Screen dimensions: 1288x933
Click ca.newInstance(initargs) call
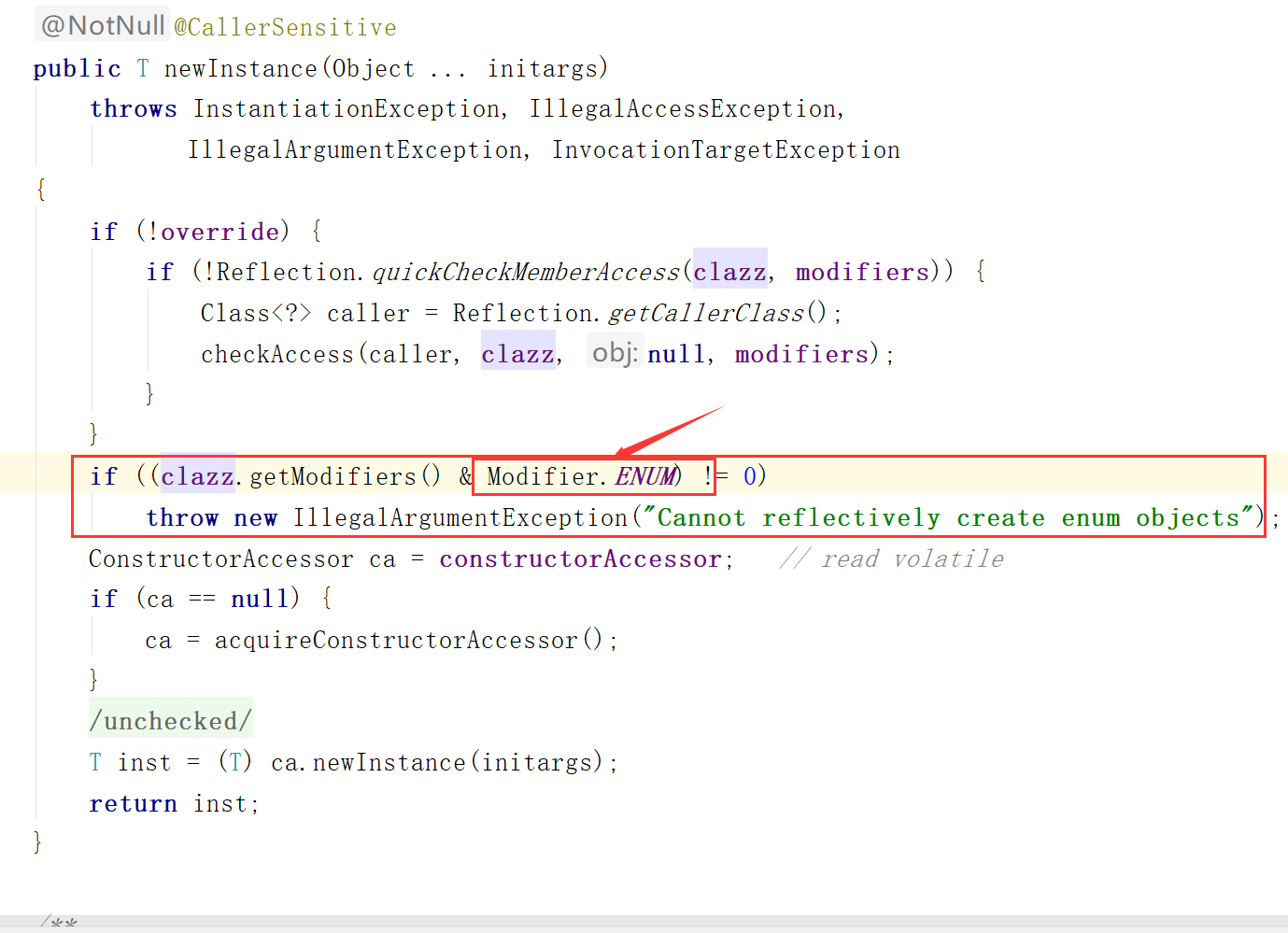(x=438, y=763)
